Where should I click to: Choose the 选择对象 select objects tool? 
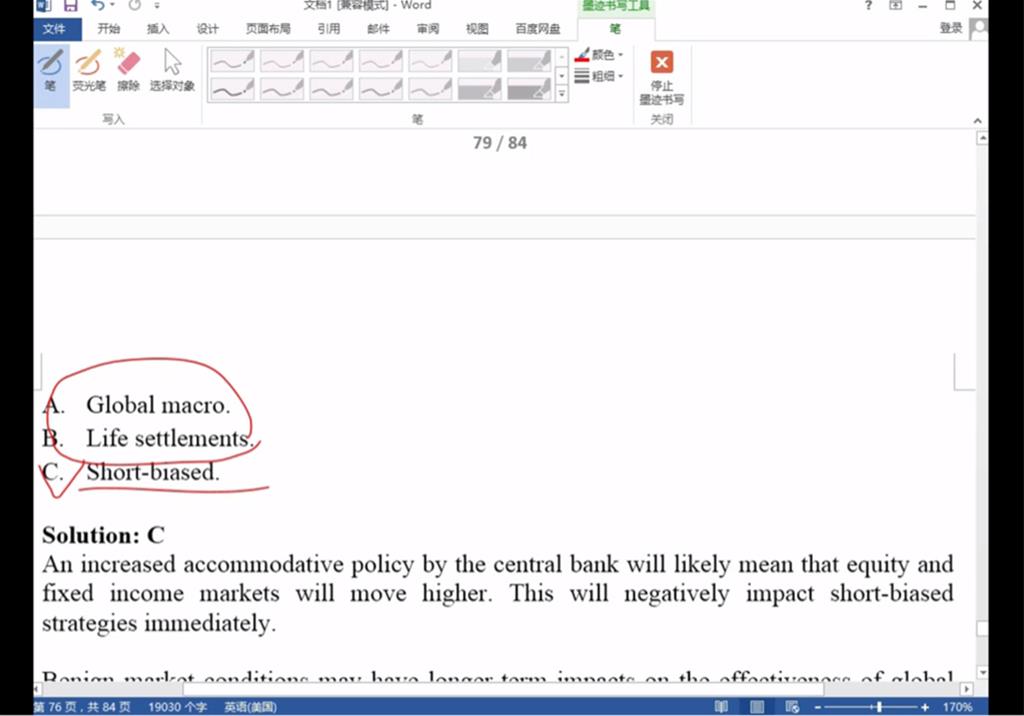click(x=172, y=71)
